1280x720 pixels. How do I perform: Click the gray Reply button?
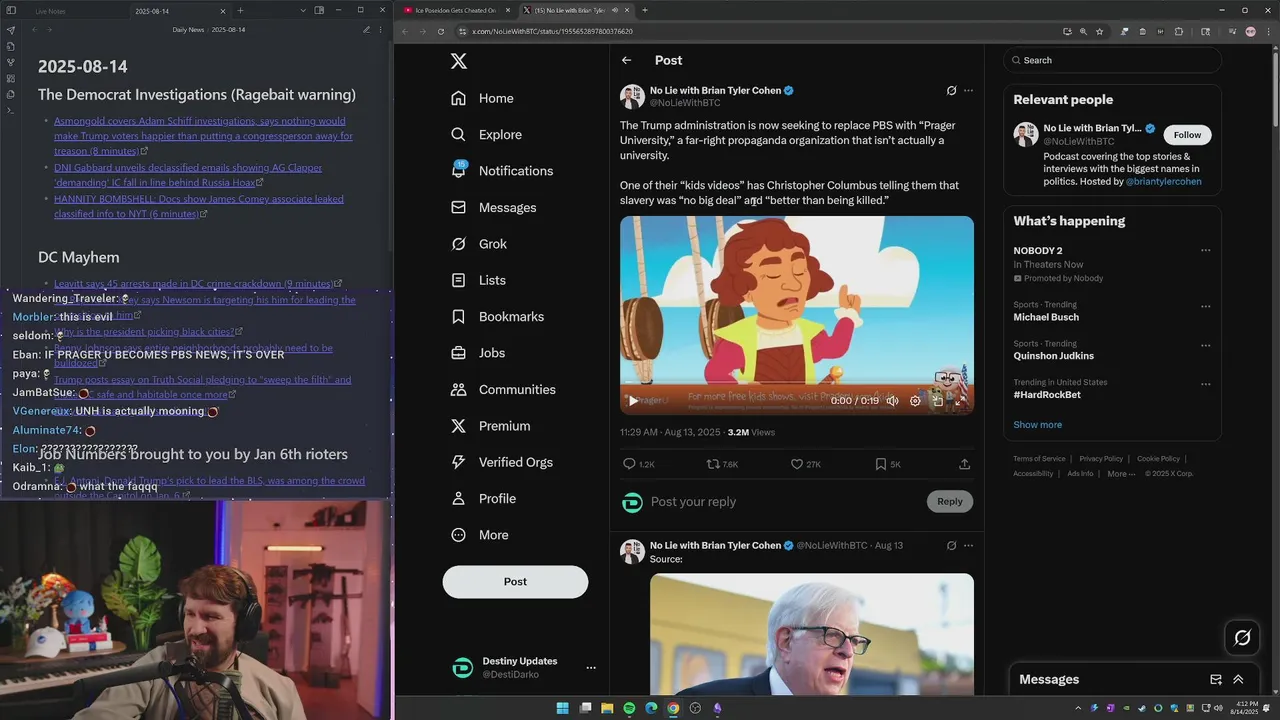coord(950,502)
